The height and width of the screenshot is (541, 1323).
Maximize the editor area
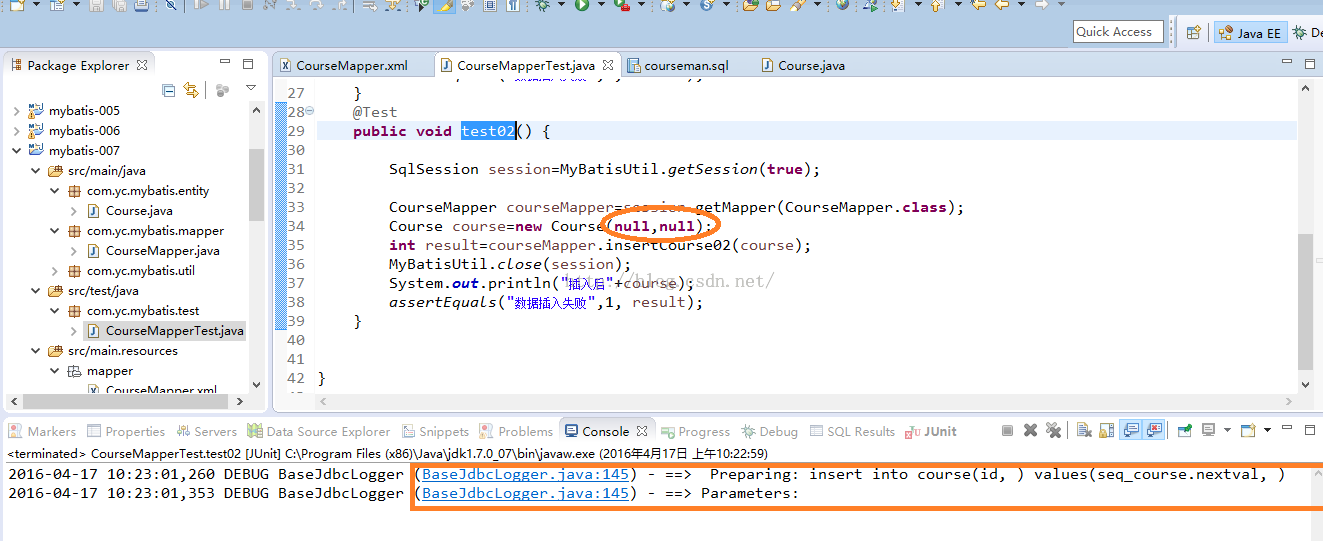1309,63
